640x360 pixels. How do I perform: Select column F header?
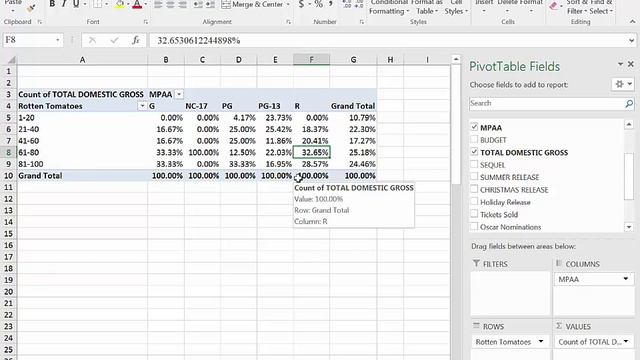[x=311, y=60]
